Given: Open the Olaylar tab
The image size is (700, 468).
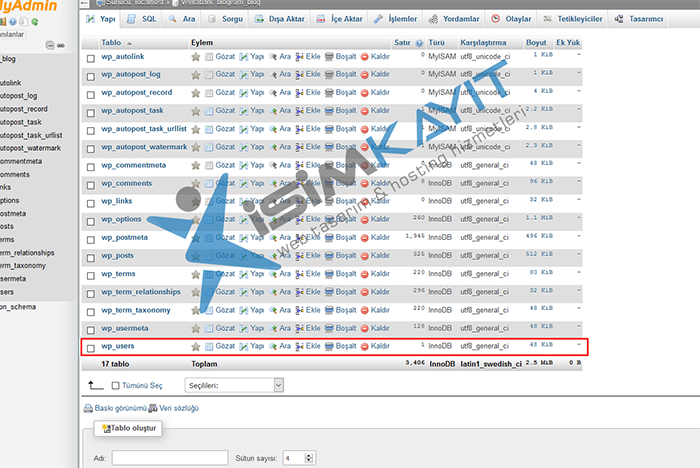Looking at the screenshot, I should pyautogui.click(x=512, y=19).
